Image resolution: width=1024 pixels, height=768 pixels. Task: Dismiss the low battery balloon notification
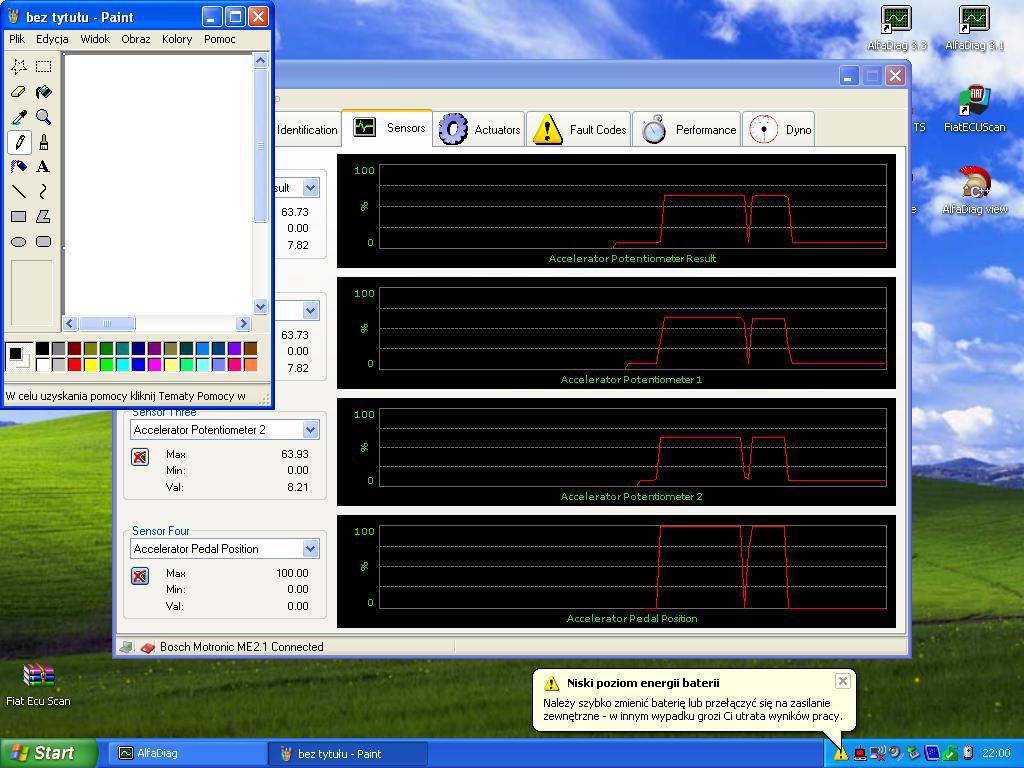843,682
